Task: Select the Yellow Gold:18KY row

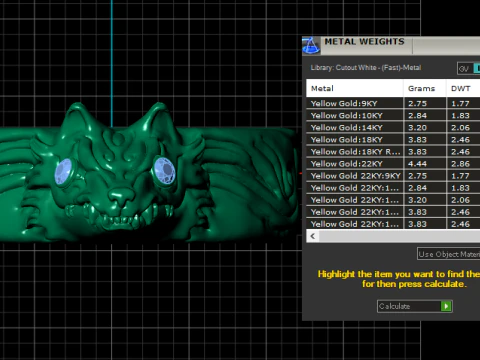Action: [393, 140]
